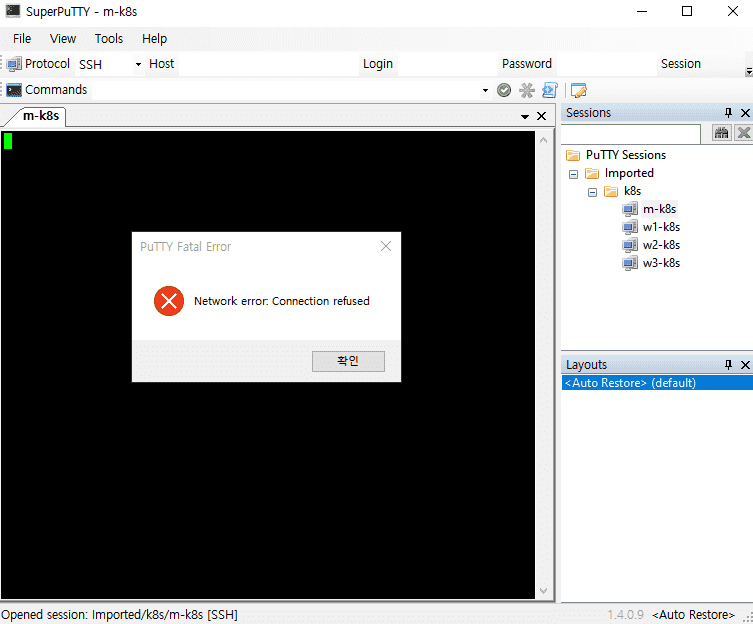
Task: Click the binoculars search icon in Sessions
Action: click(x=721, y=133)
